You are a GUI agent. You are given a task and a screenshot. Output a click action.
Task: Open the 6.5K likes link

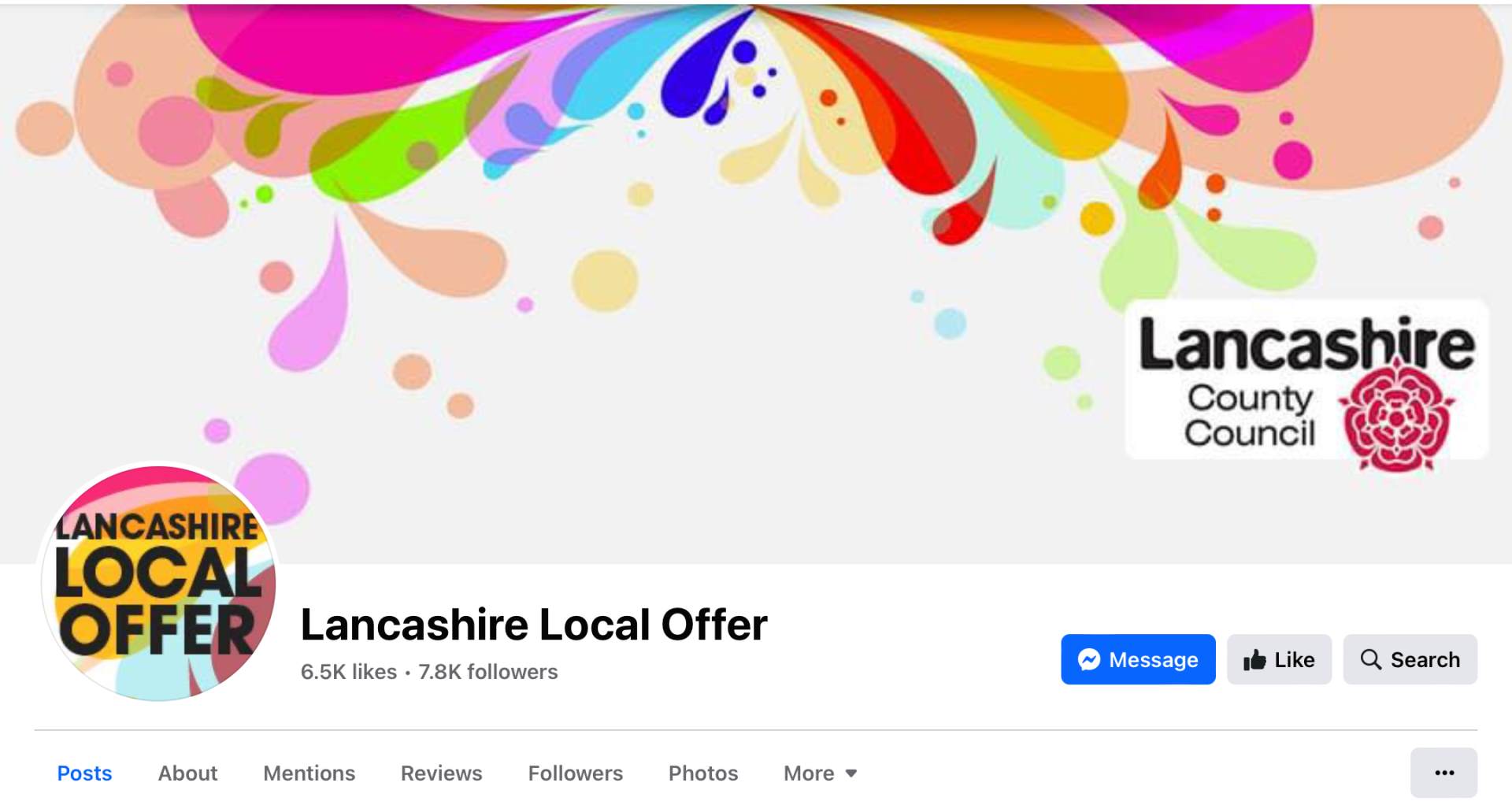(x=348, y=672)
